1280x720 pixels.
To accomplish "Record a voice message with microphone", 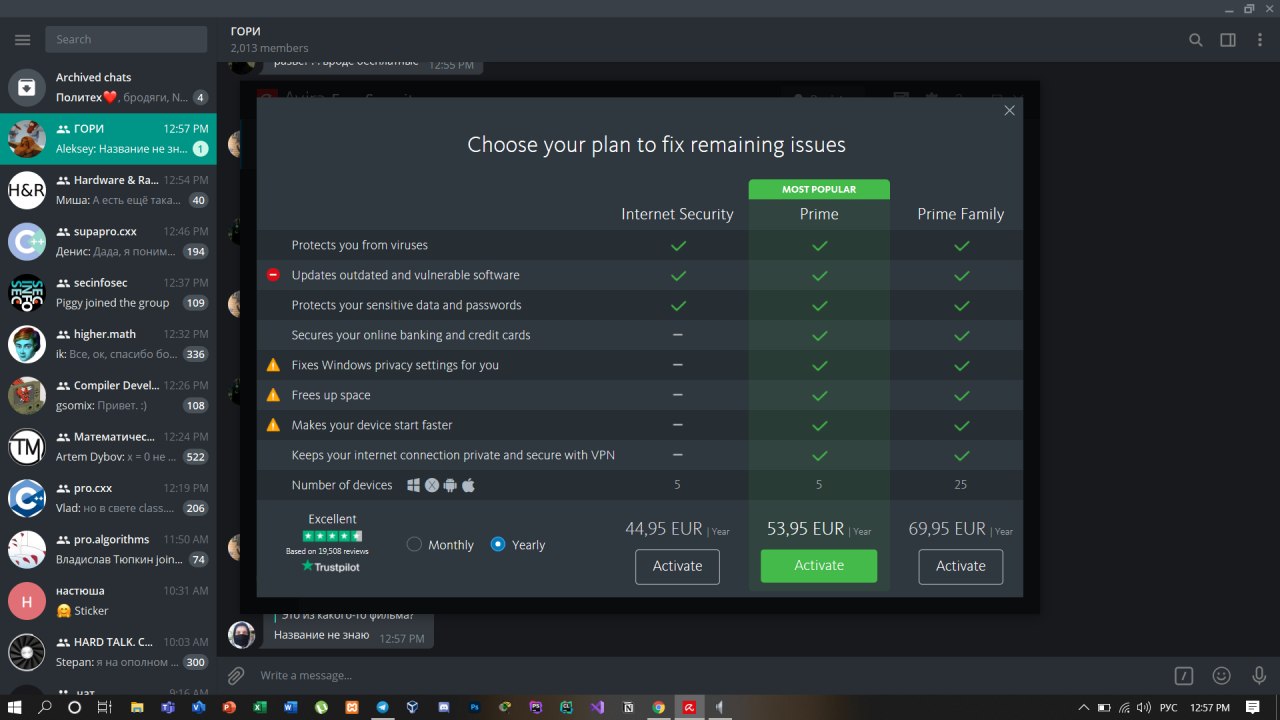I will [1259, 676].
